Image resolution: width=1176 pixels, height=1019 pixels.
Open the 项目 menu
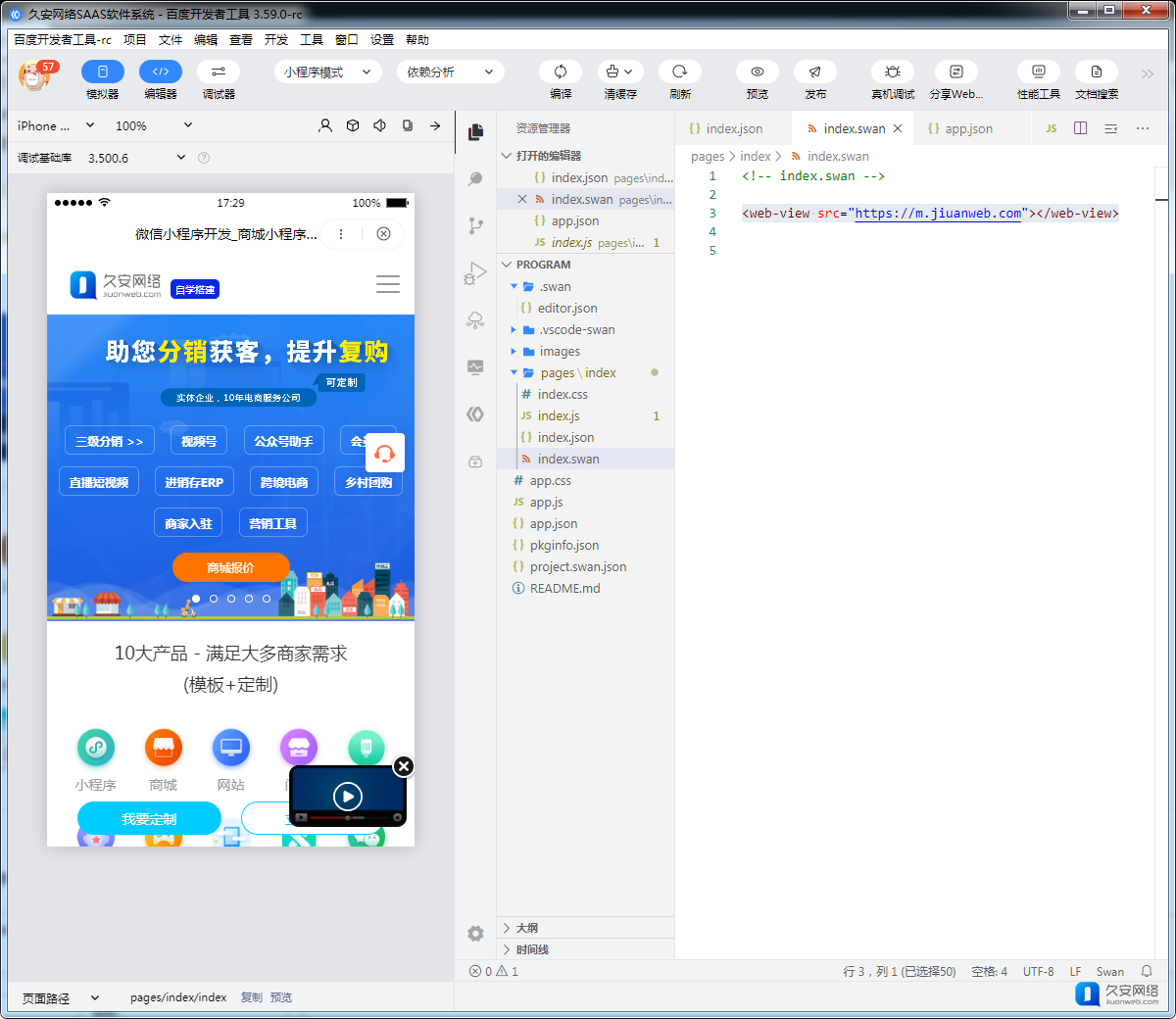[135, 40]
